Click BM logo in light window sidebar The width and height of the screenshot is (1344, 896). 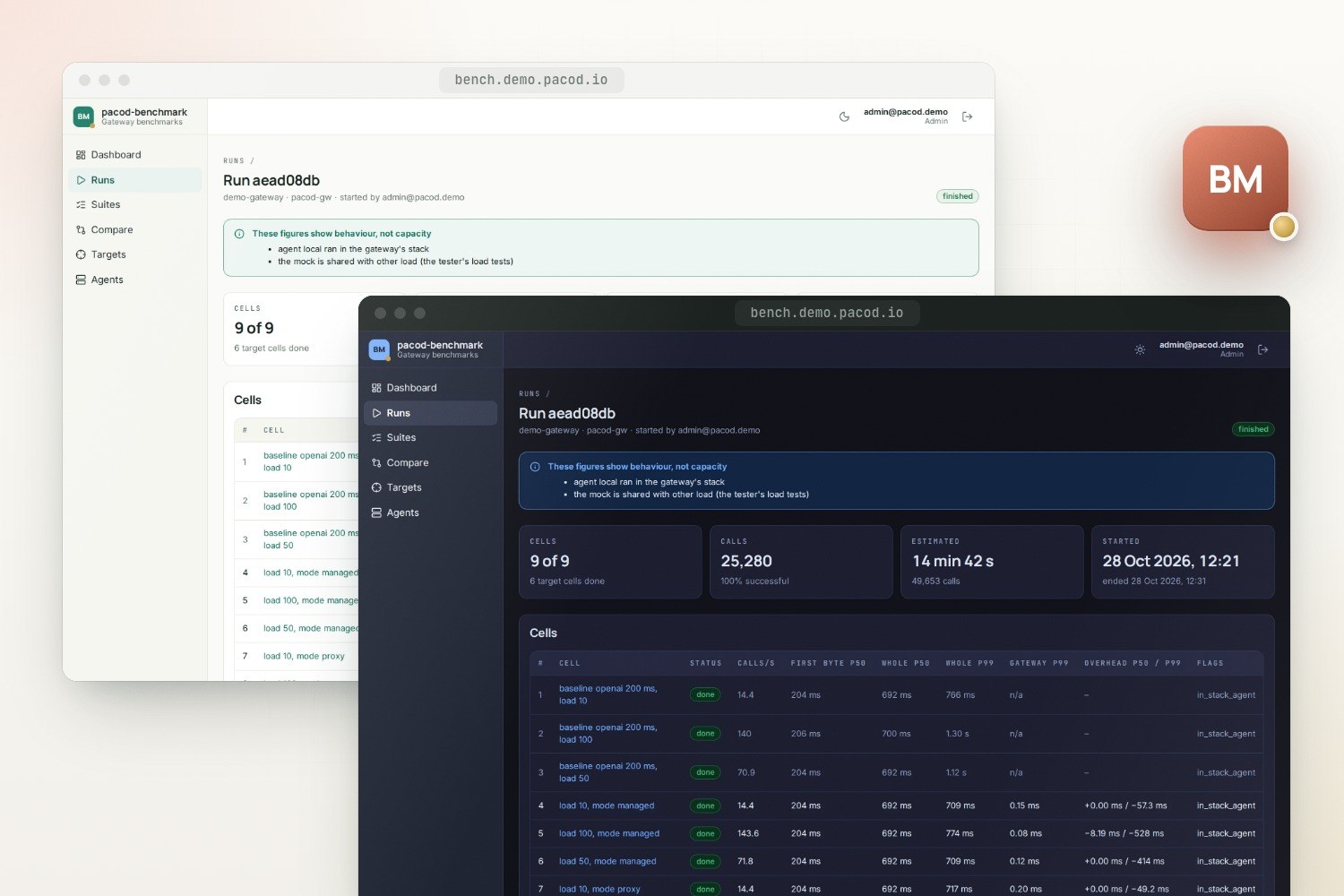coord(83,116)
